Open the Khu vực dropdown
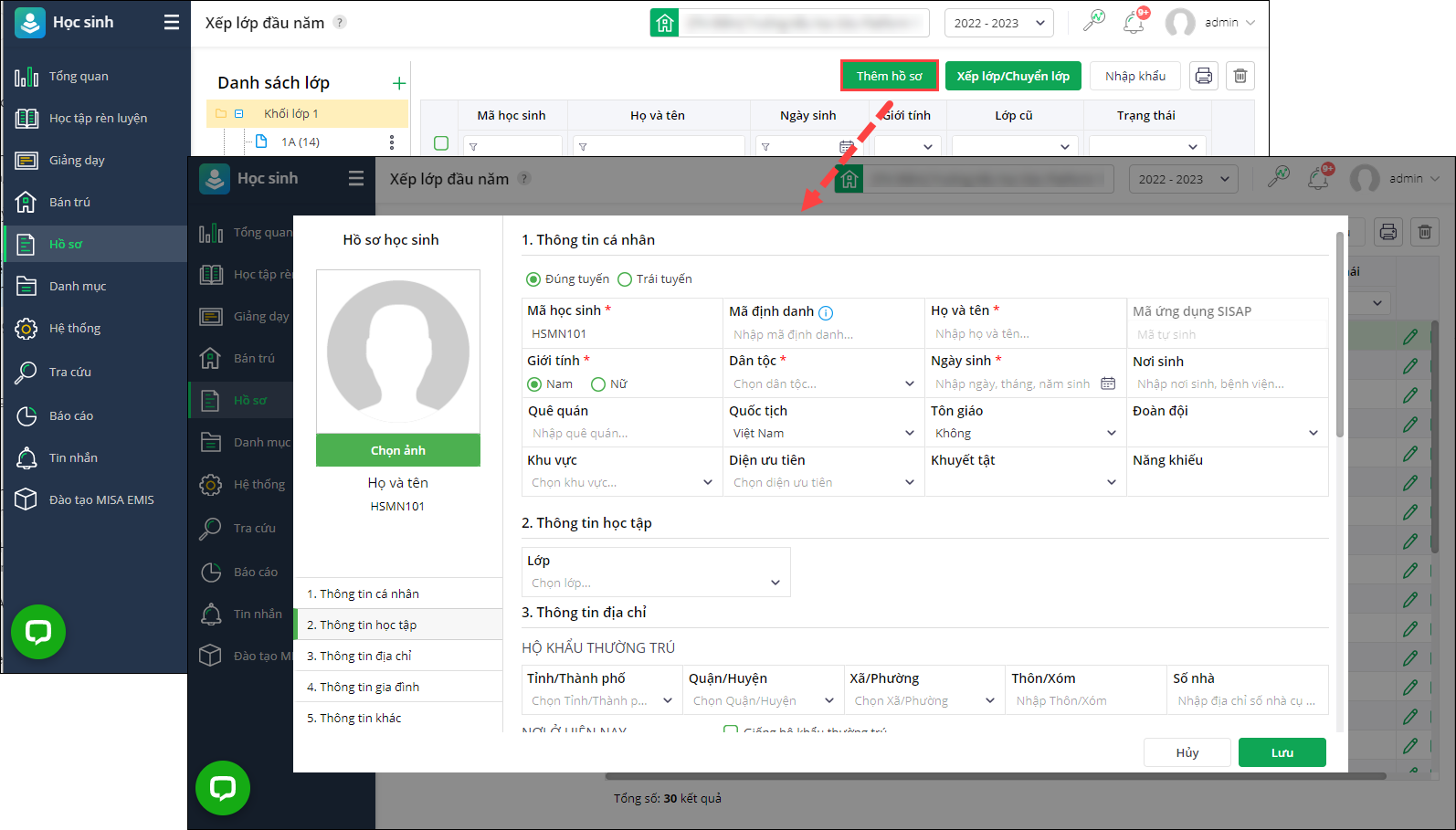This screenshot has width=1456, height=830. click(x=621, y=482)
